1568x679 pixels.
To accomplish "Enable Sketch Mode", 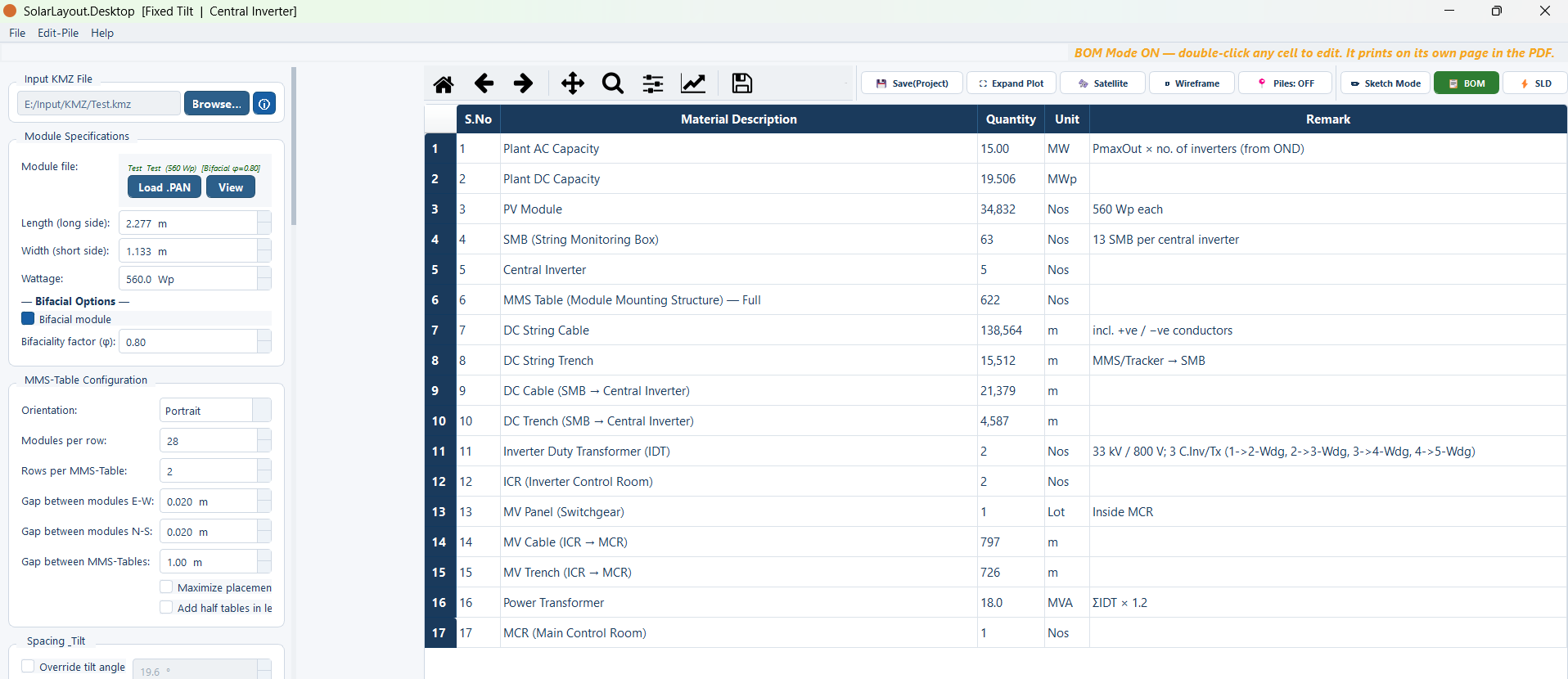I will (x=1386, y=83).
